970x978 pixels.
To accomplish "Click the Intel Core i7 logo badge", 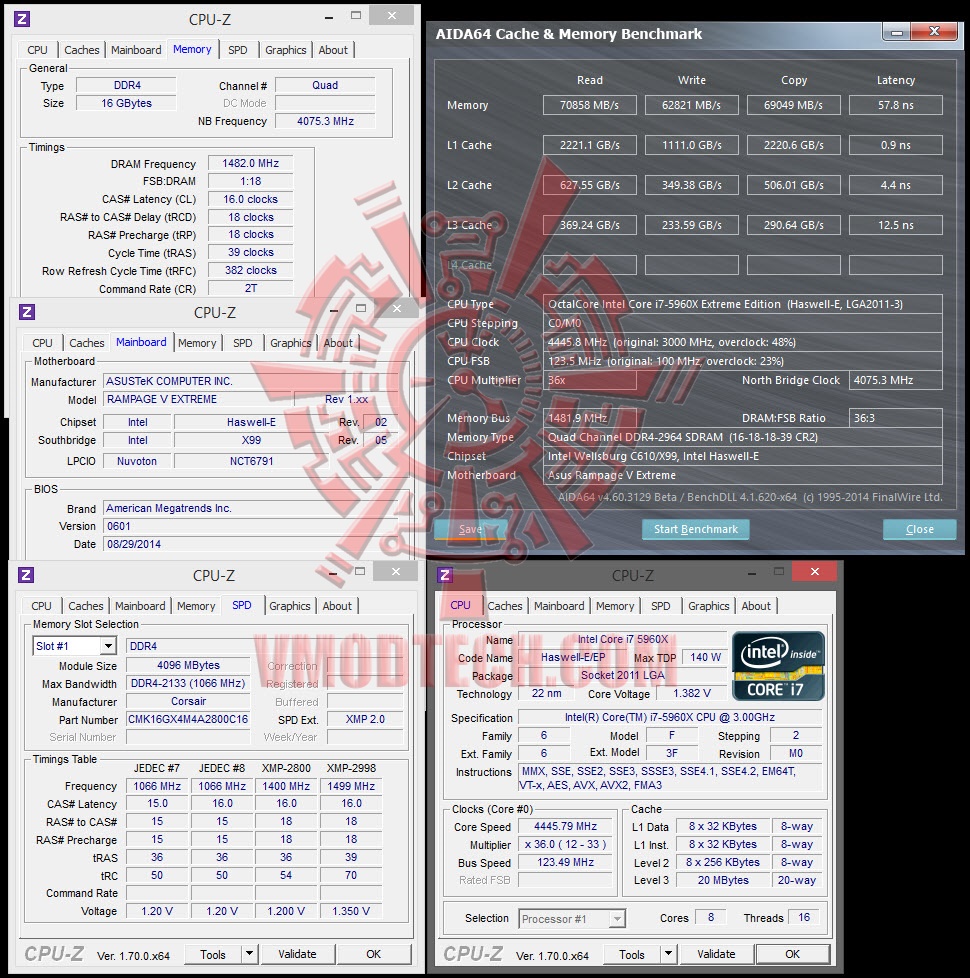I will point(778,666).
